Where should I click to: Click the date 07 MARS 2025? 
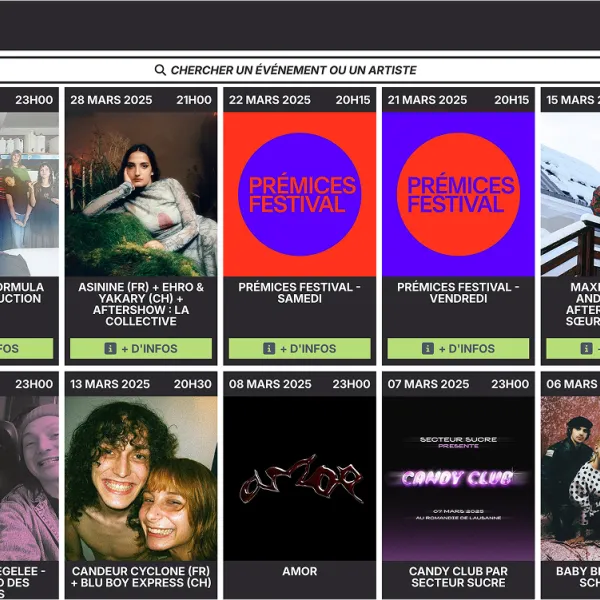(x=428, y=384)
